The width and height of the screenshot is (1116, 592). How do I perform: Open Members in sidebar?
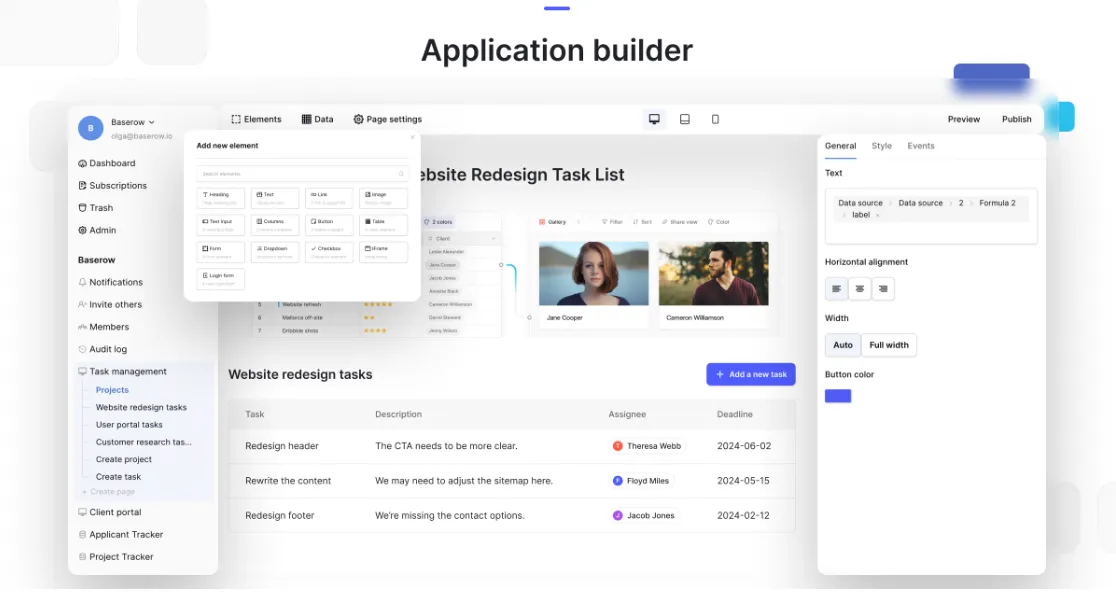(103, 327)
